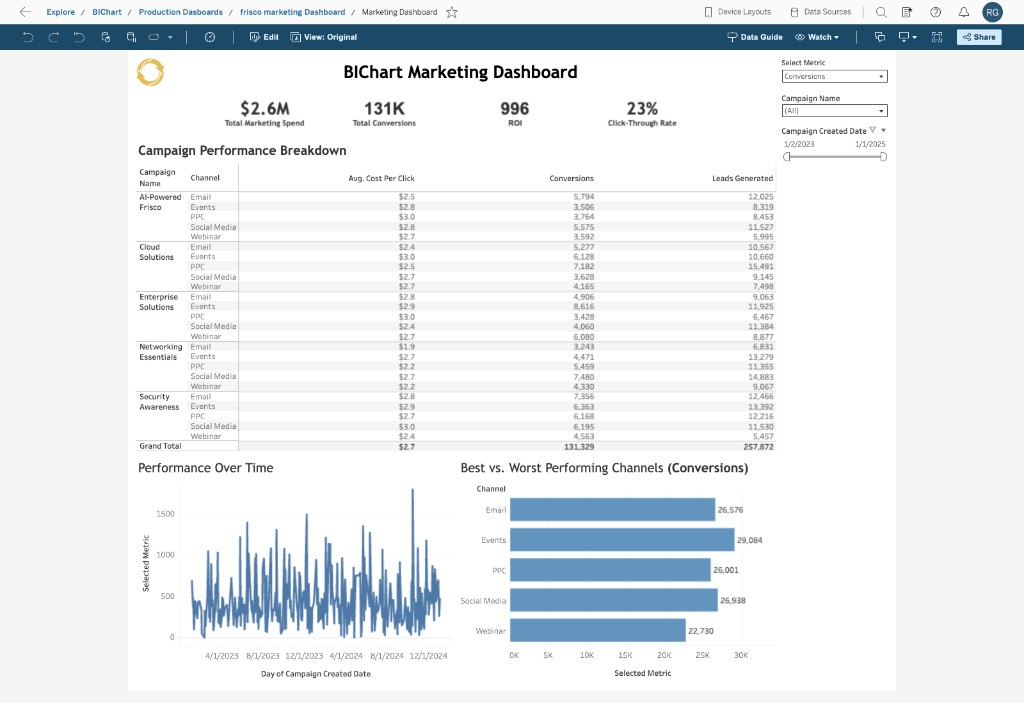
Task: Click the Edit button
Action: 264,37
